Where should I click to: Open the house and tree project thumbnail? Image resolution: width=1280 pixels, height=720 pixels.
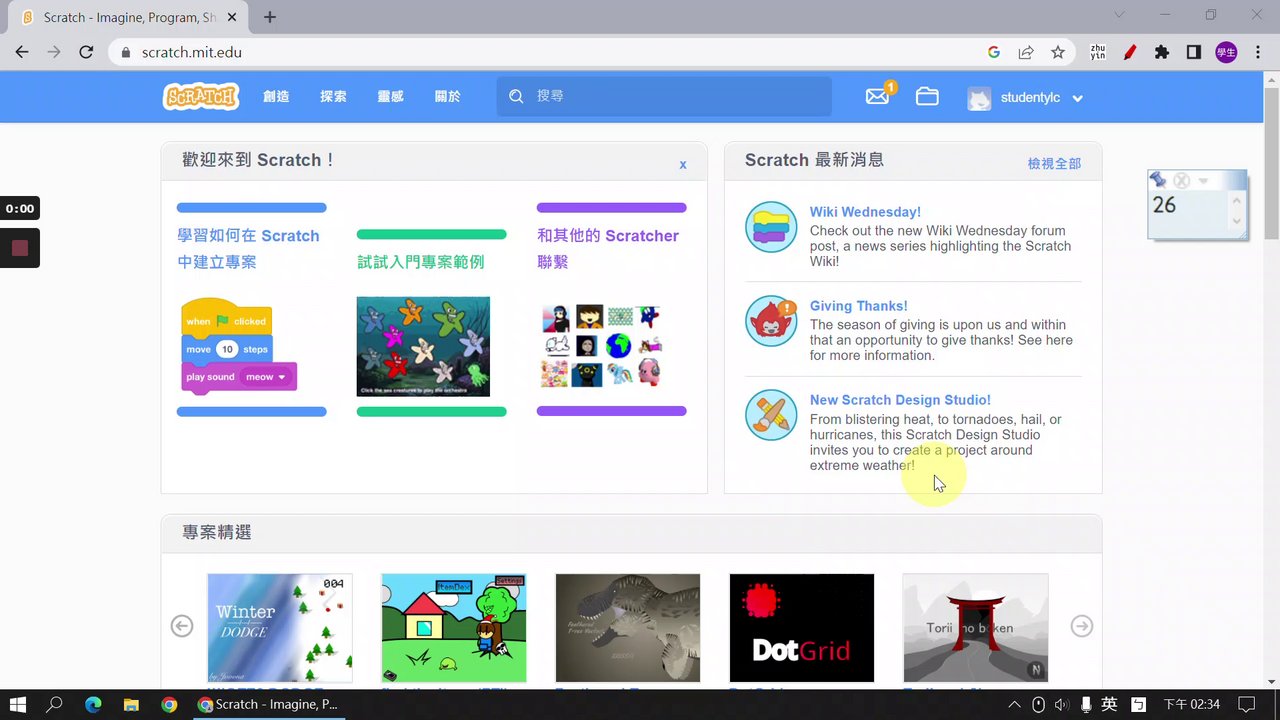pos(454,628)
